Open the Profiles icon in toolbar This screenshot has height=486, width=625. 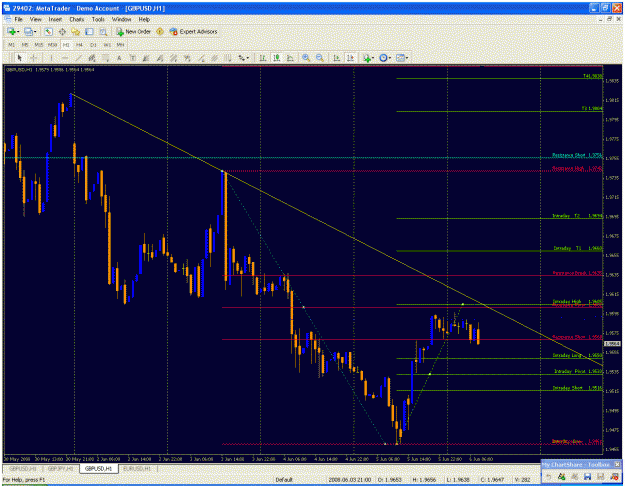(28, 31)
